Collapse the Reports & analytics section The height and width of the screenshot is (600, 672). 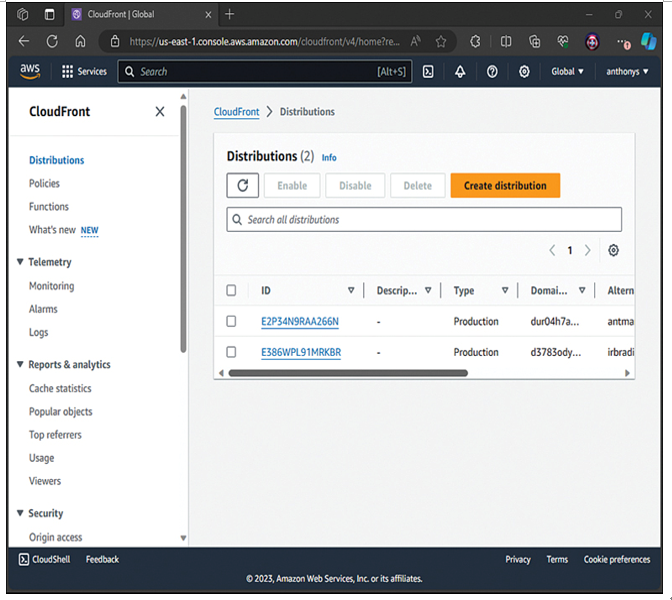tap(20, 364)
